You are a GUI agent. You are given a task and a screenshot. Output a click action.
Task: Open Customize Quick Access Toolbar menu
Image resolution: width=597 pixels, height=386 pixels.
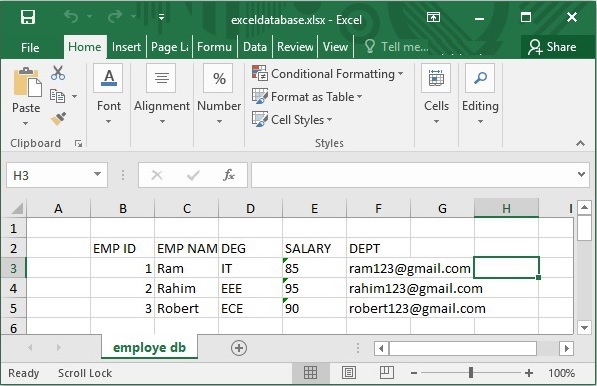[161, 17]
